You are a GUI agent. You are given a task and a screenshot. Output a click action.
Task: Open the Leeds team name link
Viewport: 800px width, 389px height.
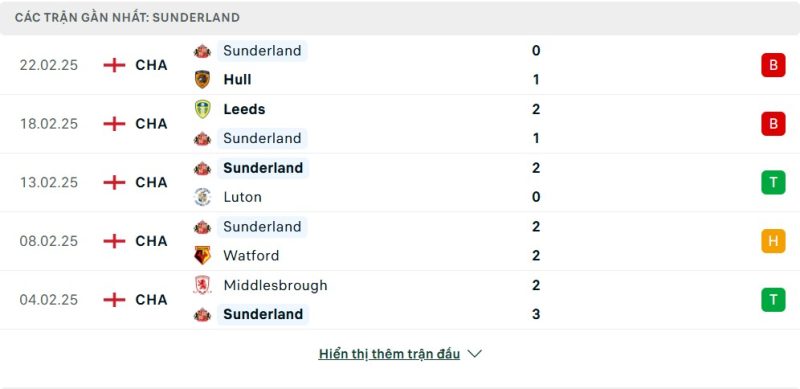[244, 109]
